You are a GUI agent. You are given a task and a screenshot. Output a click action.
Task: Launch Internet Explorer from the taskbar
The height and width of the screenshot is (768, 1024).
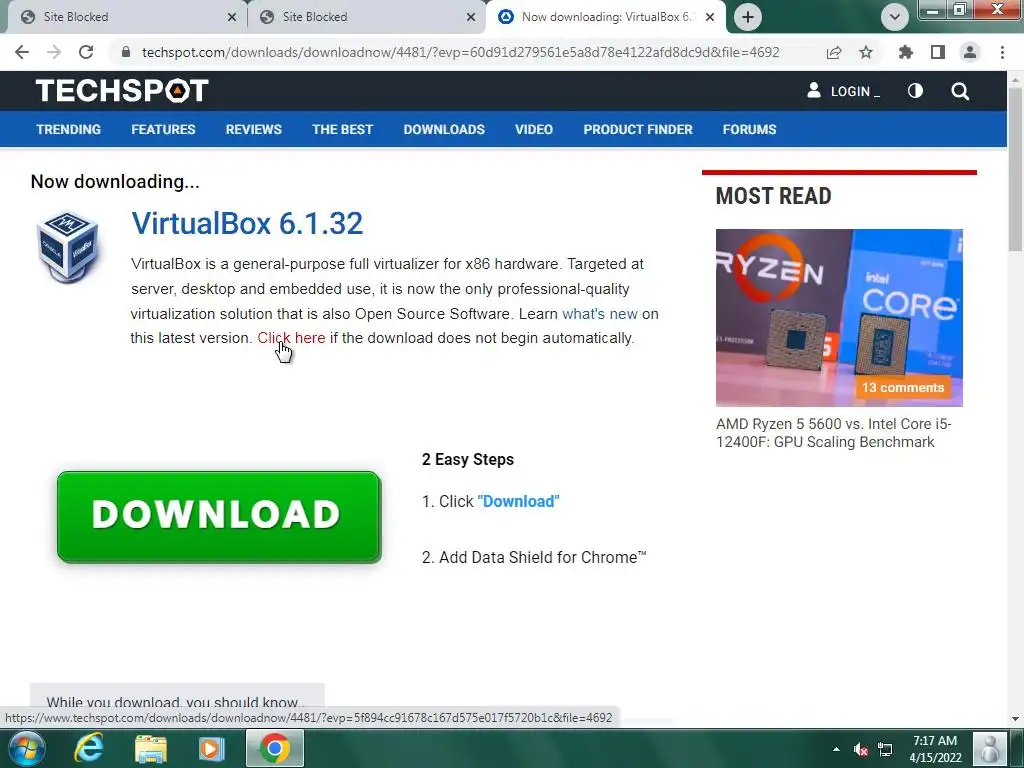[89, 748]
